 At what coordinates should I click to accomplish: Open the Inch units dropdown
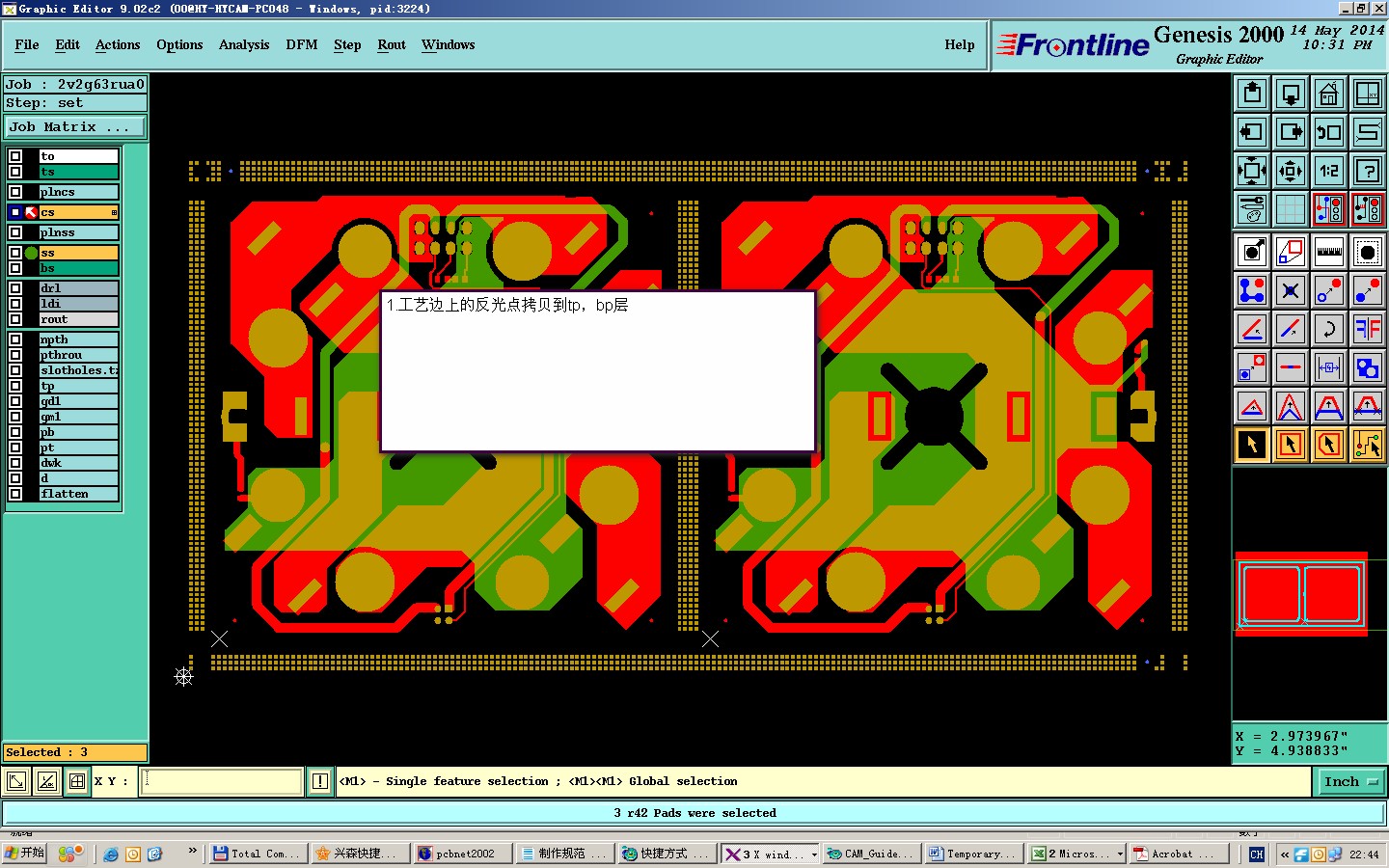coord(1350,782)
